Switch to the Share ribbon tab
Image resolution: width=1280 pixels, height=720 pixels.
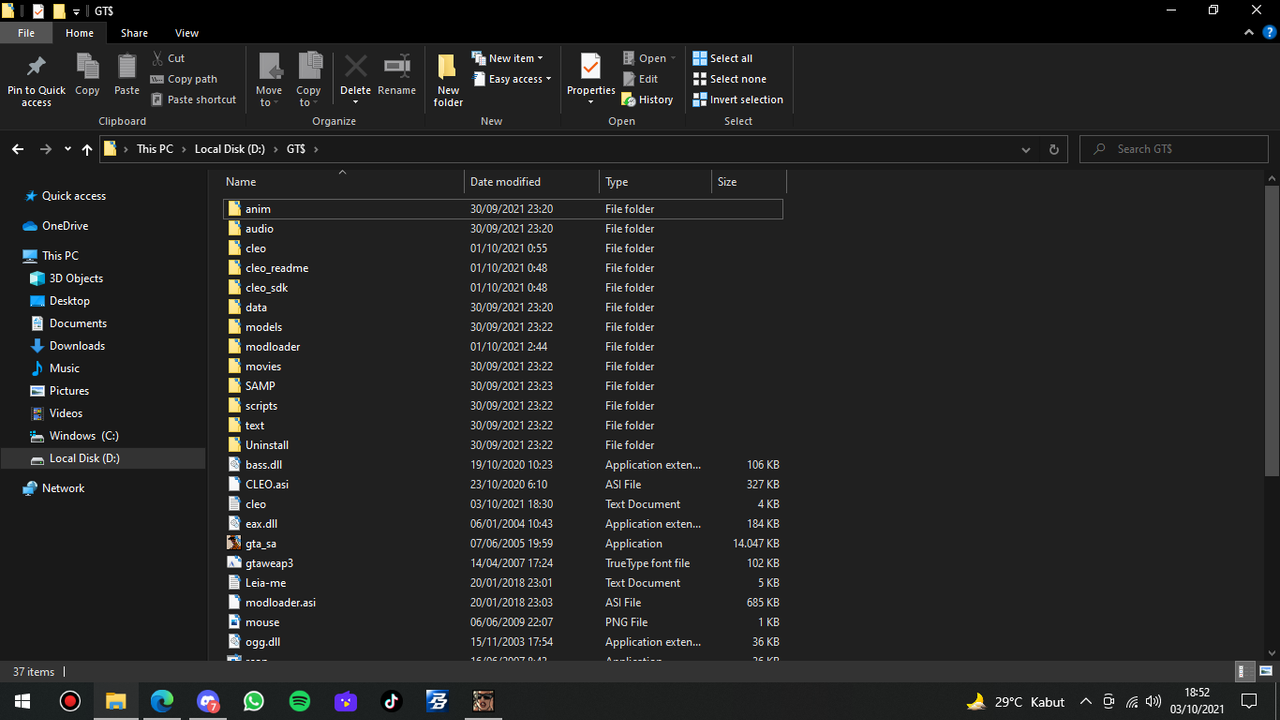pyautogui.click(x=134, y=33)
